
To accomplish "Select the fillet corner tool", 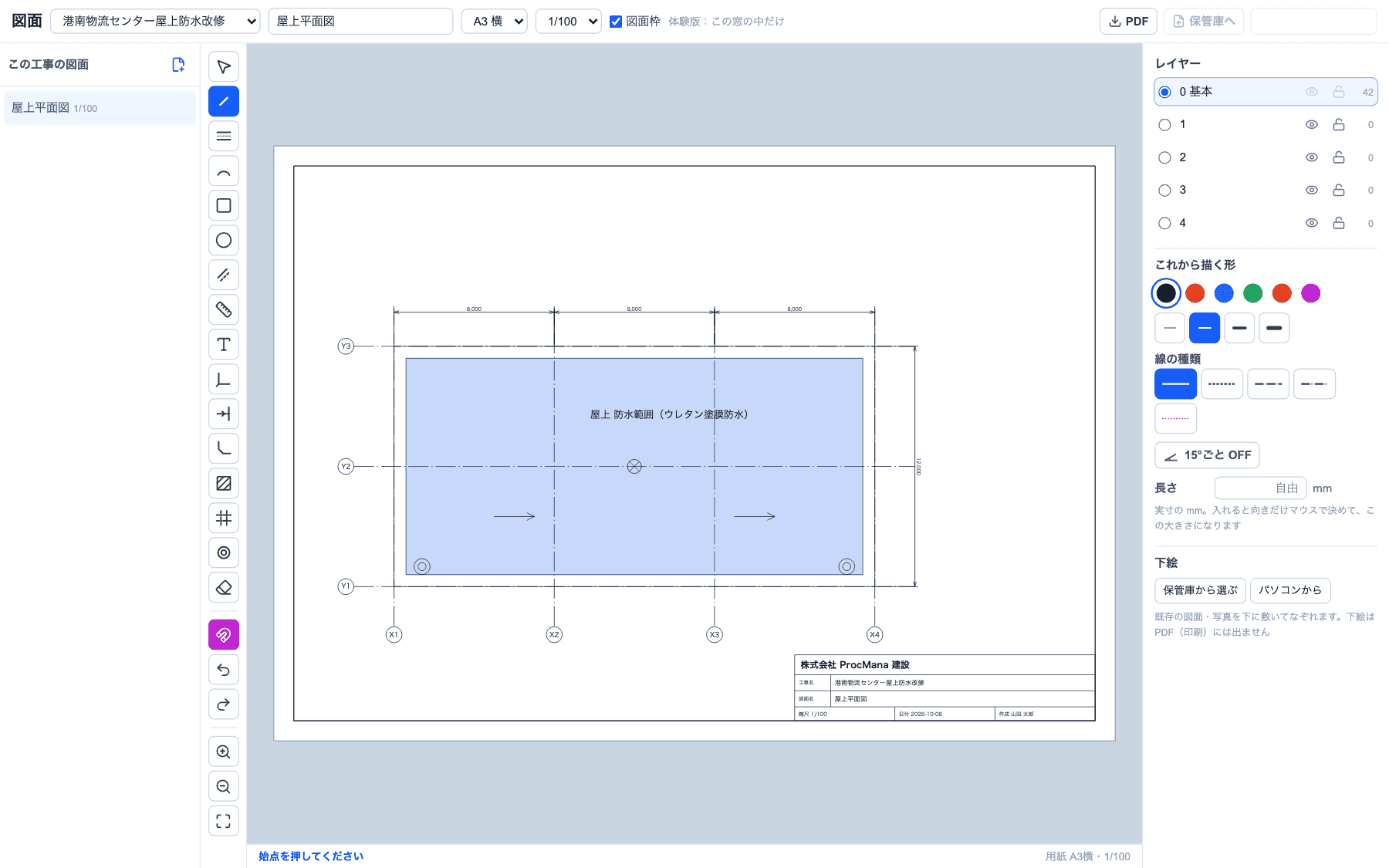I will [223, 448].
